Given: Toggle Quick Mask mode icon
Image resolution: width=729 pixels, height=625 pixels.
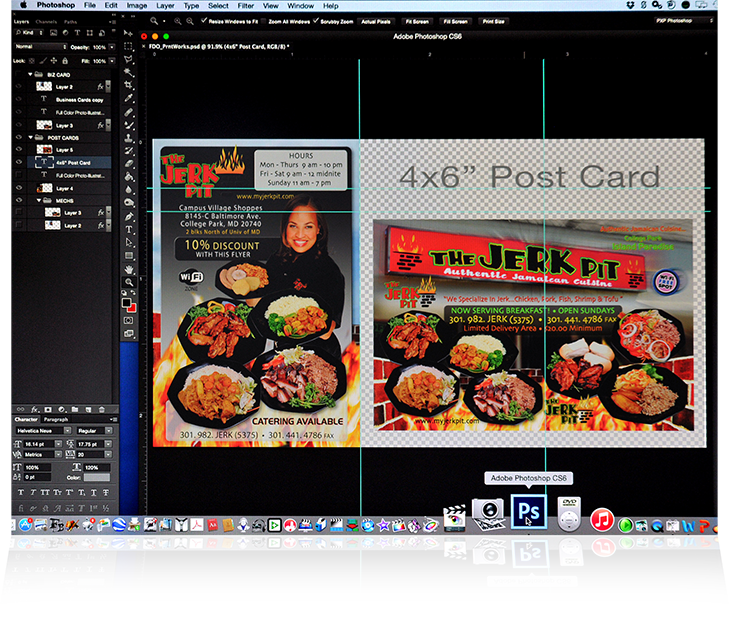Looking at the screenshot, I should 128,321.
